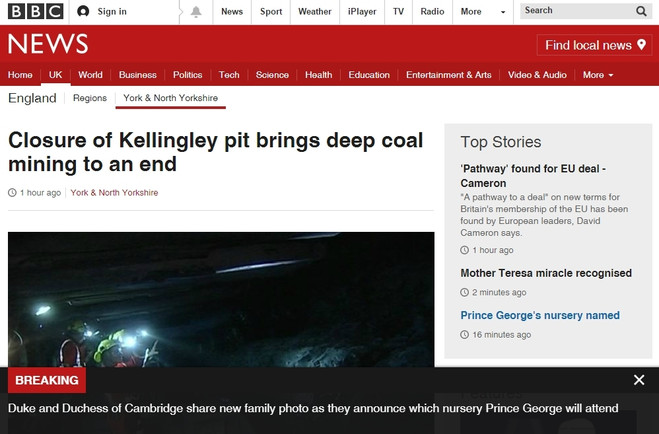This screenshot has height=434, width=659.
Task: Dismiss the breaking news banner
Action: (x=639, y=380)
